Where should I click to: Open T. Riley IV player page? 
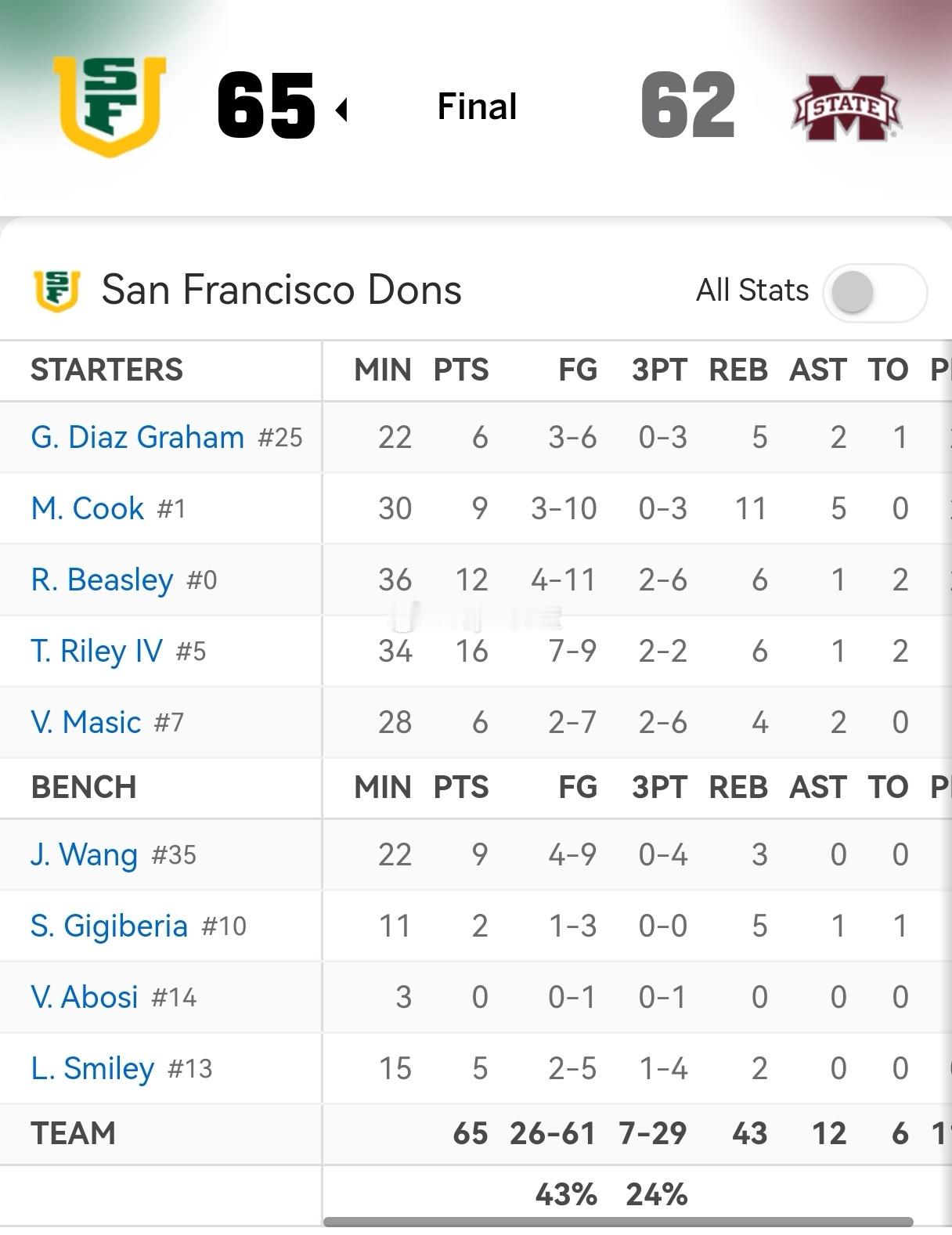[x=97, y=651]
